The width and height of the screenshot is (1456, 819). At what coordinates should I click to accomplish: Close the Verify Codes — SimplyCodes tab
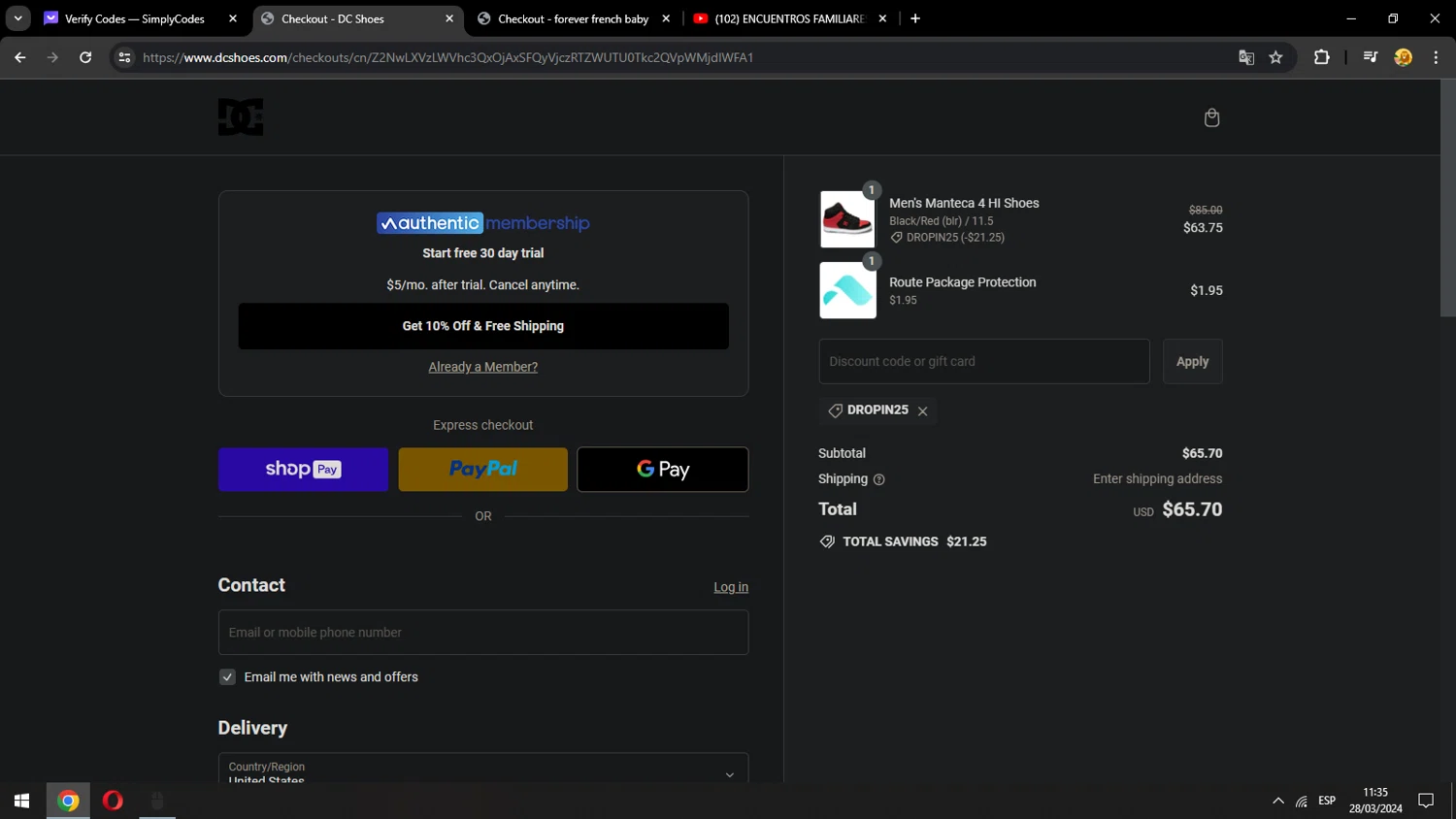[233, 18]
